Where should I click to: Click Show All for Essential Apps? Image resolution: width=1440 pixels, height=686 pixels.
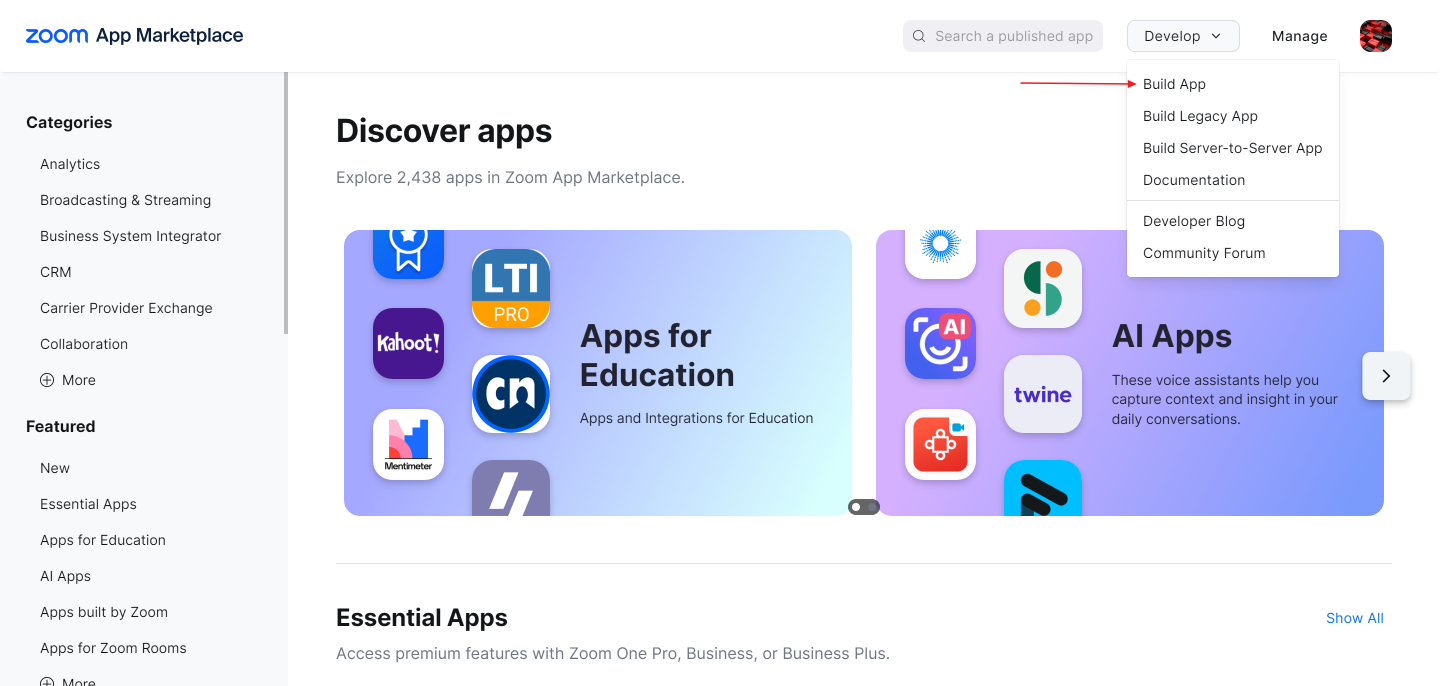[x=1355, y=618]
